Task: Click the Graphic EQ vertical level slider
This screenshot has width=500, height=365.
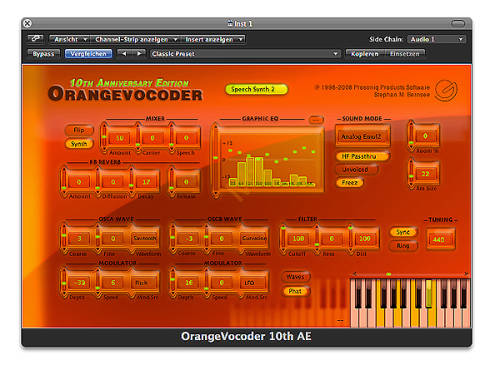Action: click(x=215, y=161)
